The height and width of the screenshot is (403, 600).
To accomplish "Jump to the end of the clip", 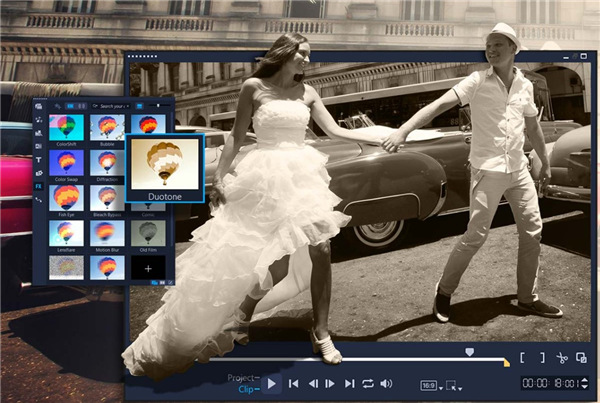I will (349, 383).
